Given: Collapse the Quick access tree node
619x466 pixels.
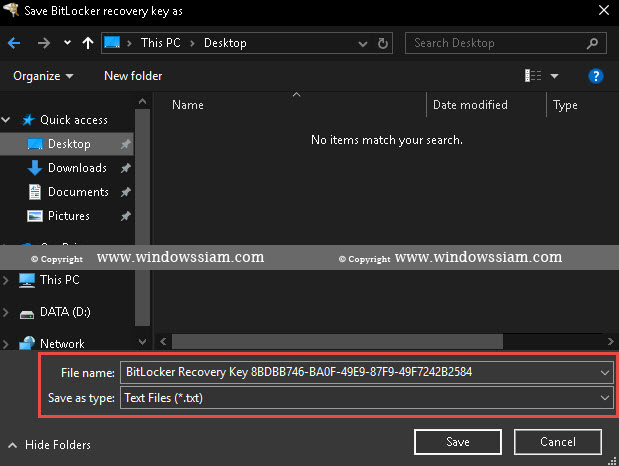Looking at the screenshot, I should coord(6,120).
